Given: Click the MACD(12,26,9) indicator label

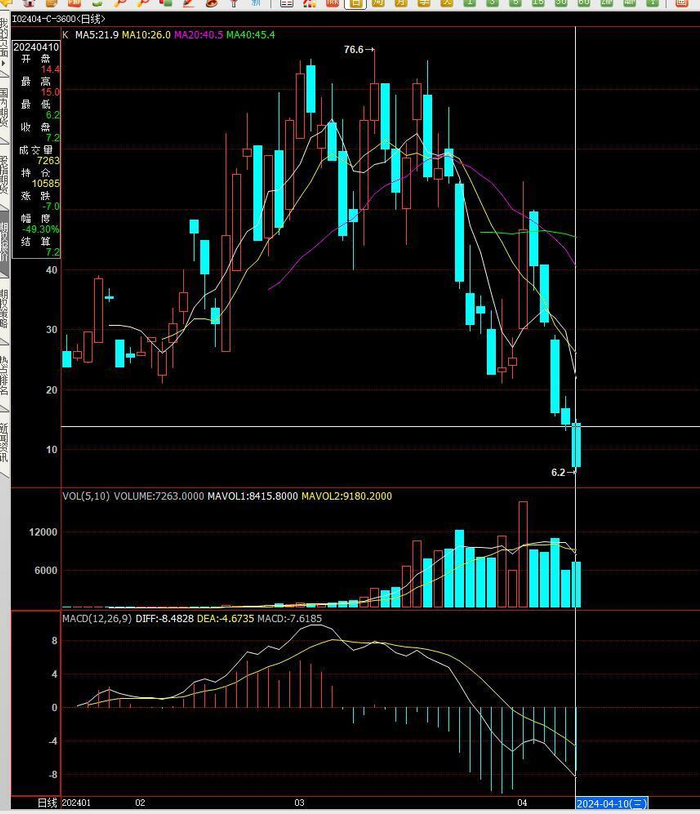Looking at the screenshot, I should (97, 619).
